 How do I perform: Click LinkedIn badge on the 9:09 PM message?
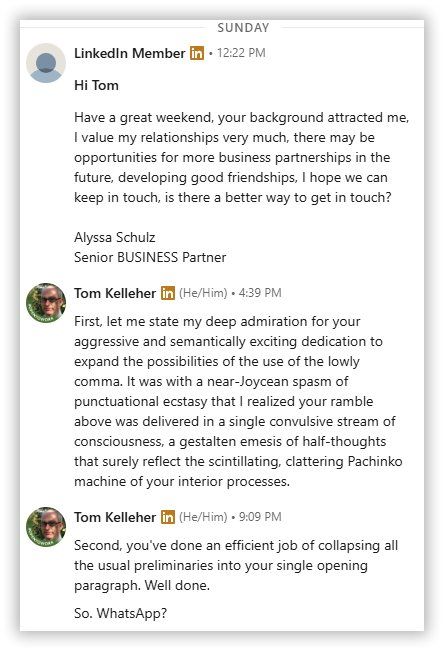pos(168,517)
